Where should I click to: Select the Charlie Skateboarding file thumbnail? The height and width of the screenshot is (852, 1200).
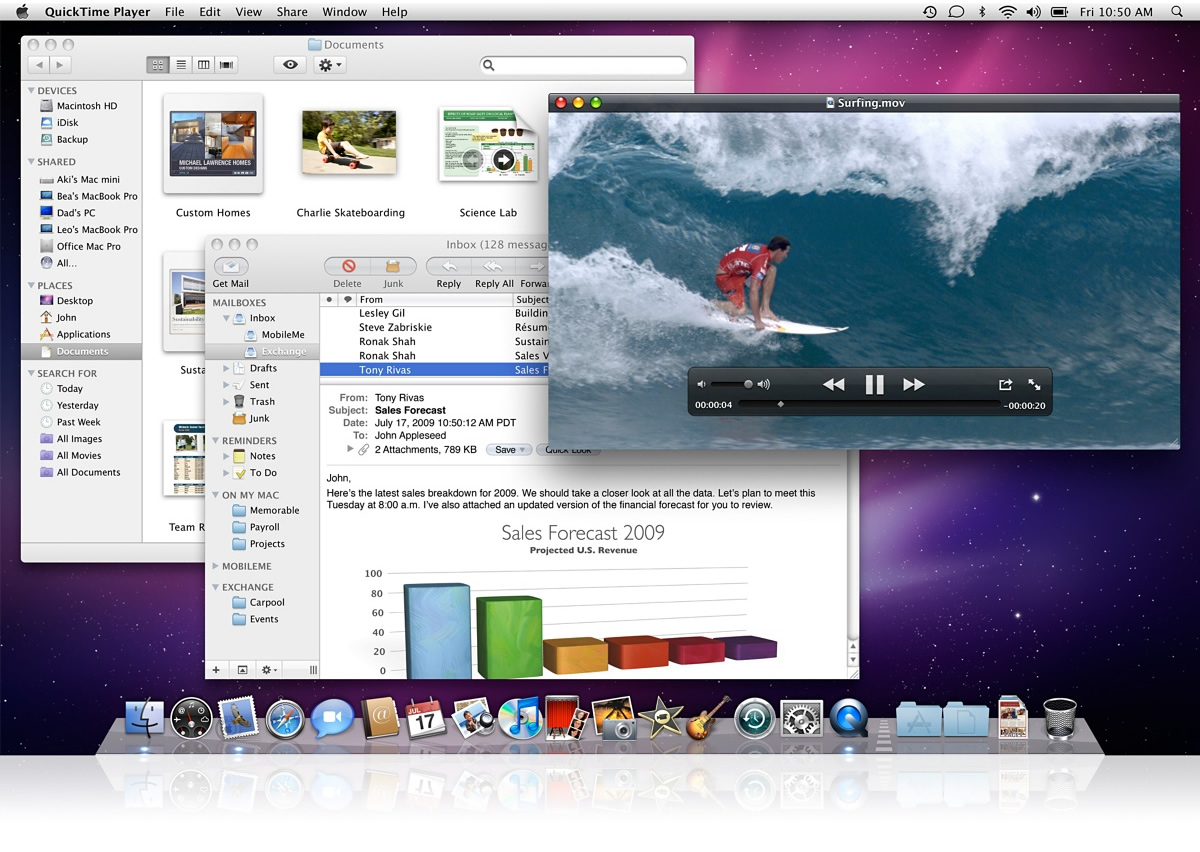pyautogui.click(x=349, y=142)
